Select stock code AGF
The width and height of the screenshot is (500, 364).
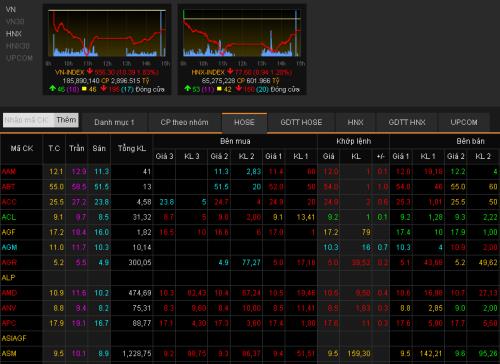pos(9,232)
